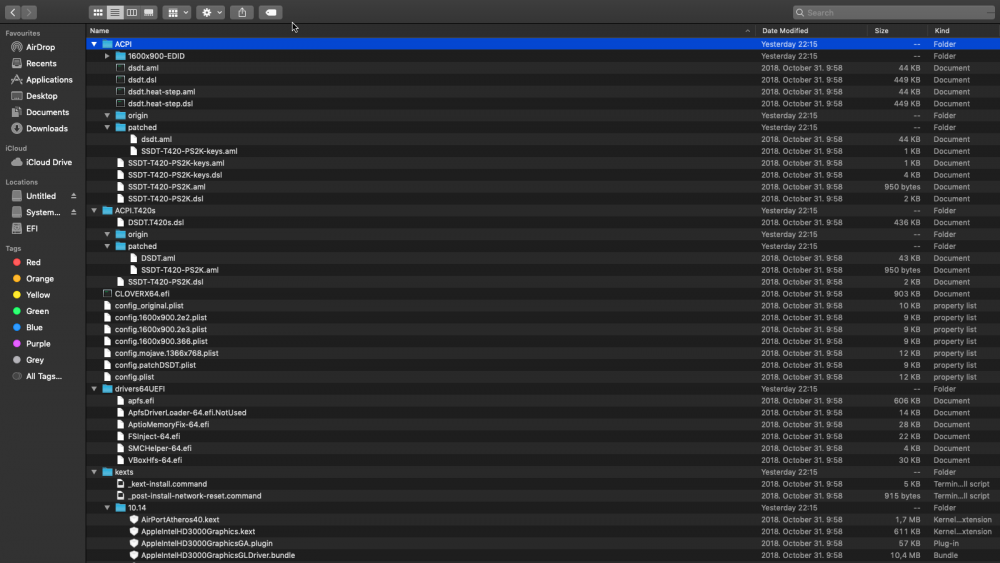
Task: Go forward using the forward arrow button
Action: pyautogui.click(x=29, y=12)
